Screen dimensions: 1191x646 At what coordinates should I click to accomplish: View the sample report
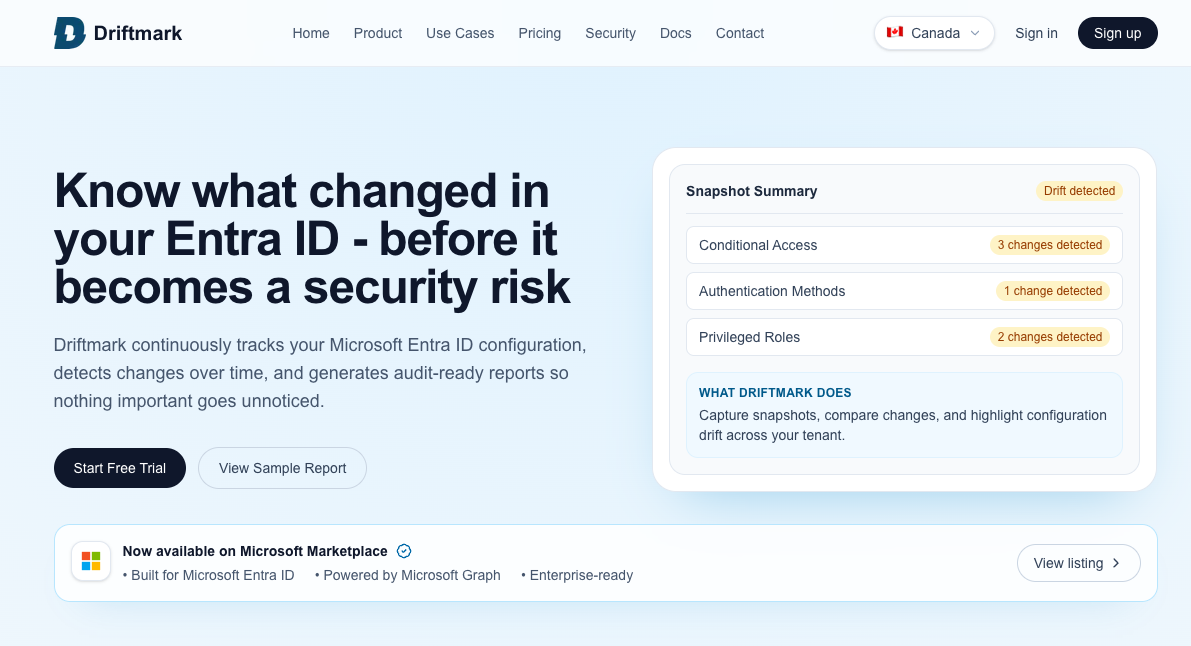point(283,468)
